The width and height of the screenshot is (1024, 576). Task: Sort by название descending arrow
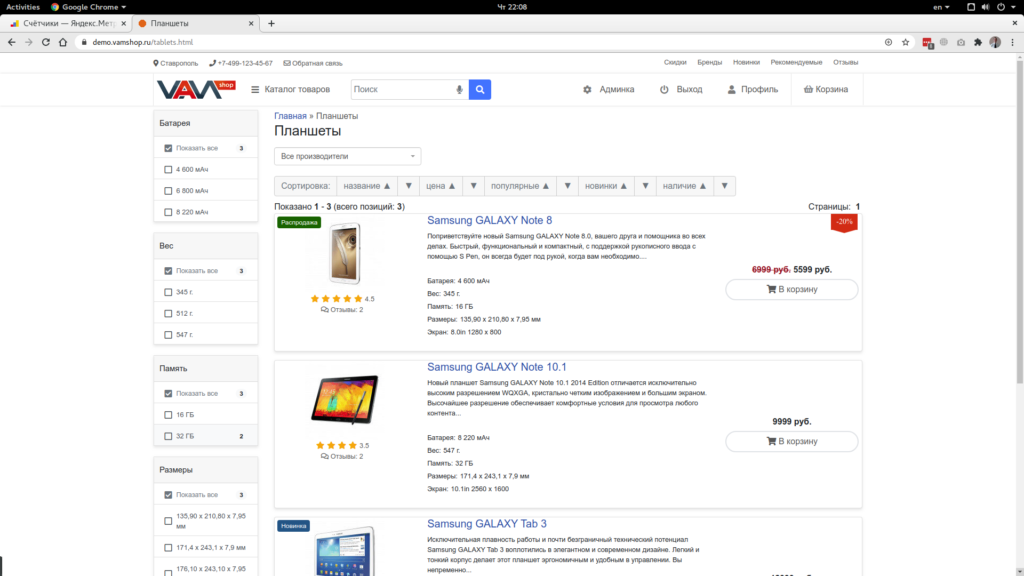(x=409, y=186)
